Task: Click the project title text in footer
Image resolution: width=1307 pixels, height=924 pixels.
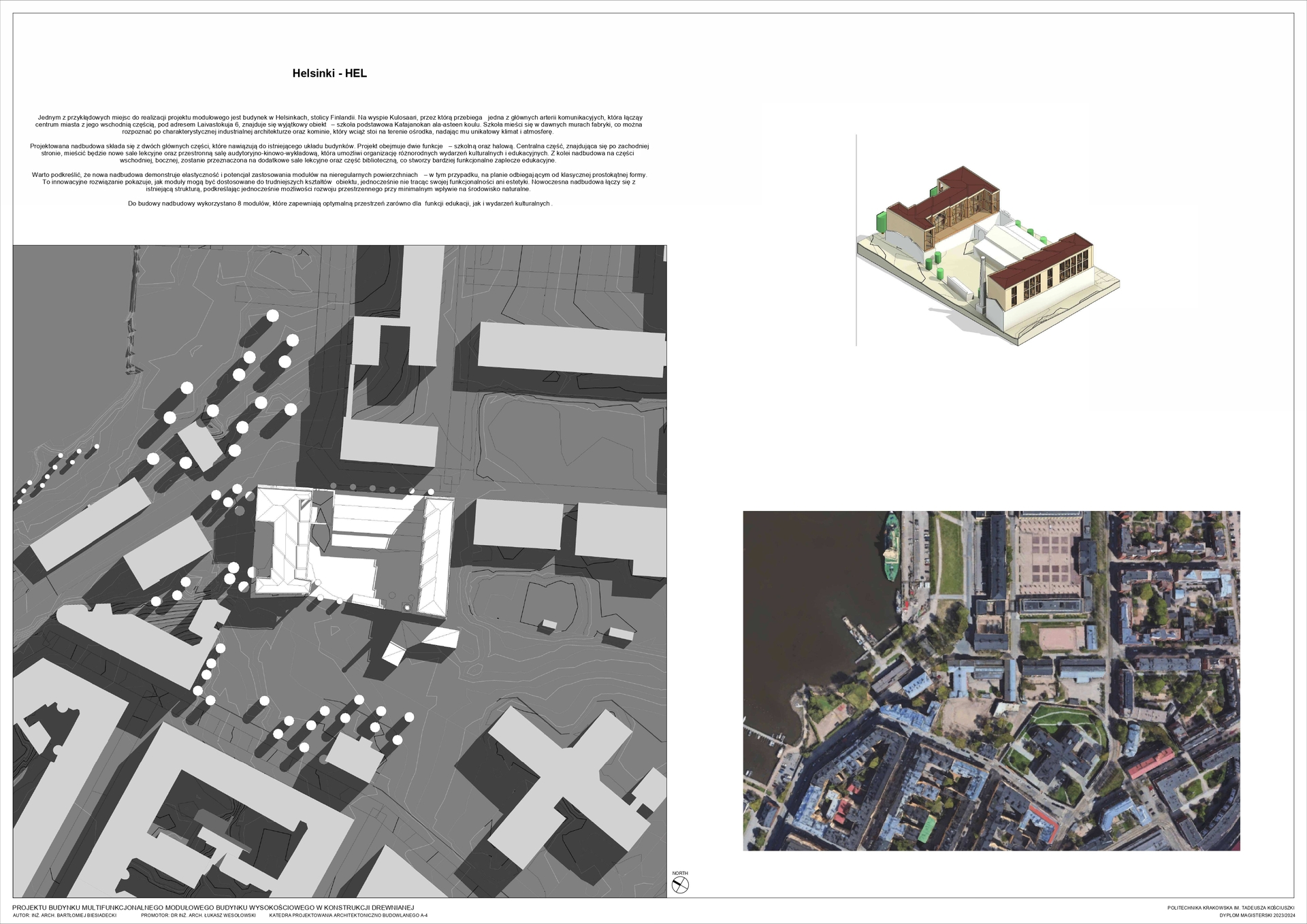Action: [x=213, y=908]
